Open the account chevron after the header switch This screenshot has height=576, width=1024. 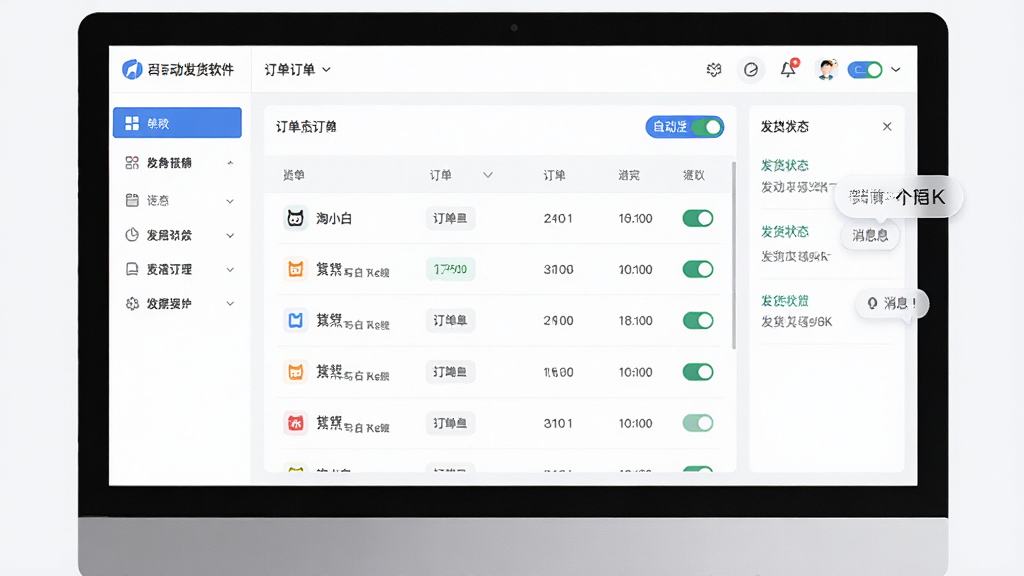896,69
